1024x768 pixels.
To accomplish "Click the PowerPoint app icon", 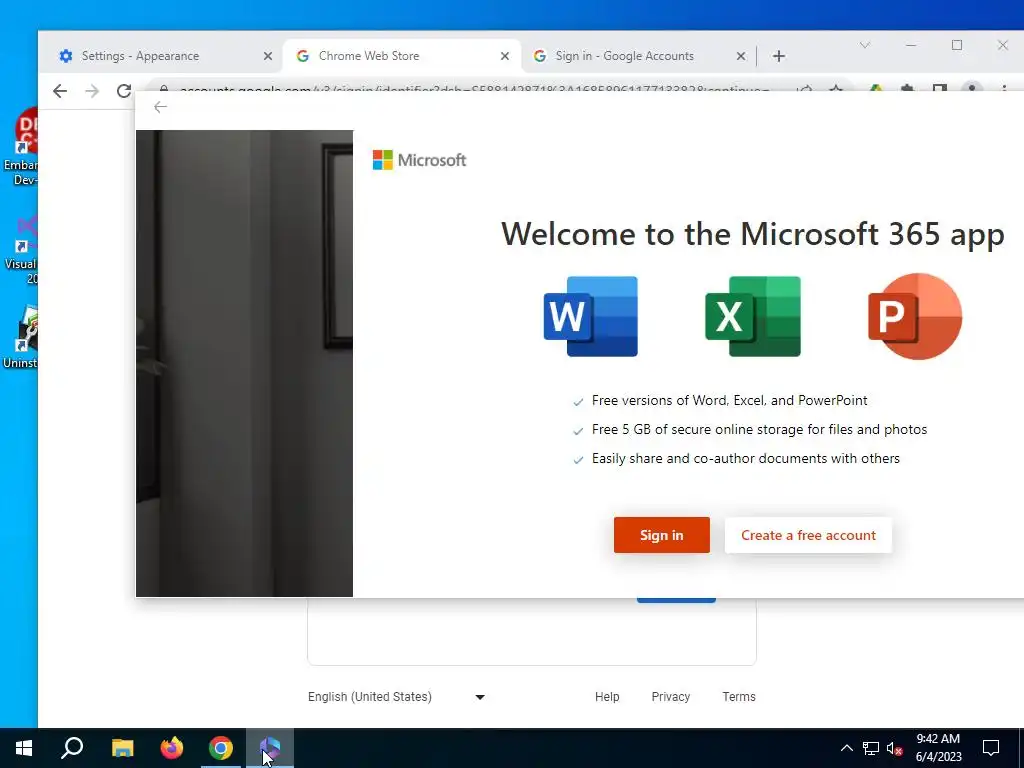I will pos(915,316).
